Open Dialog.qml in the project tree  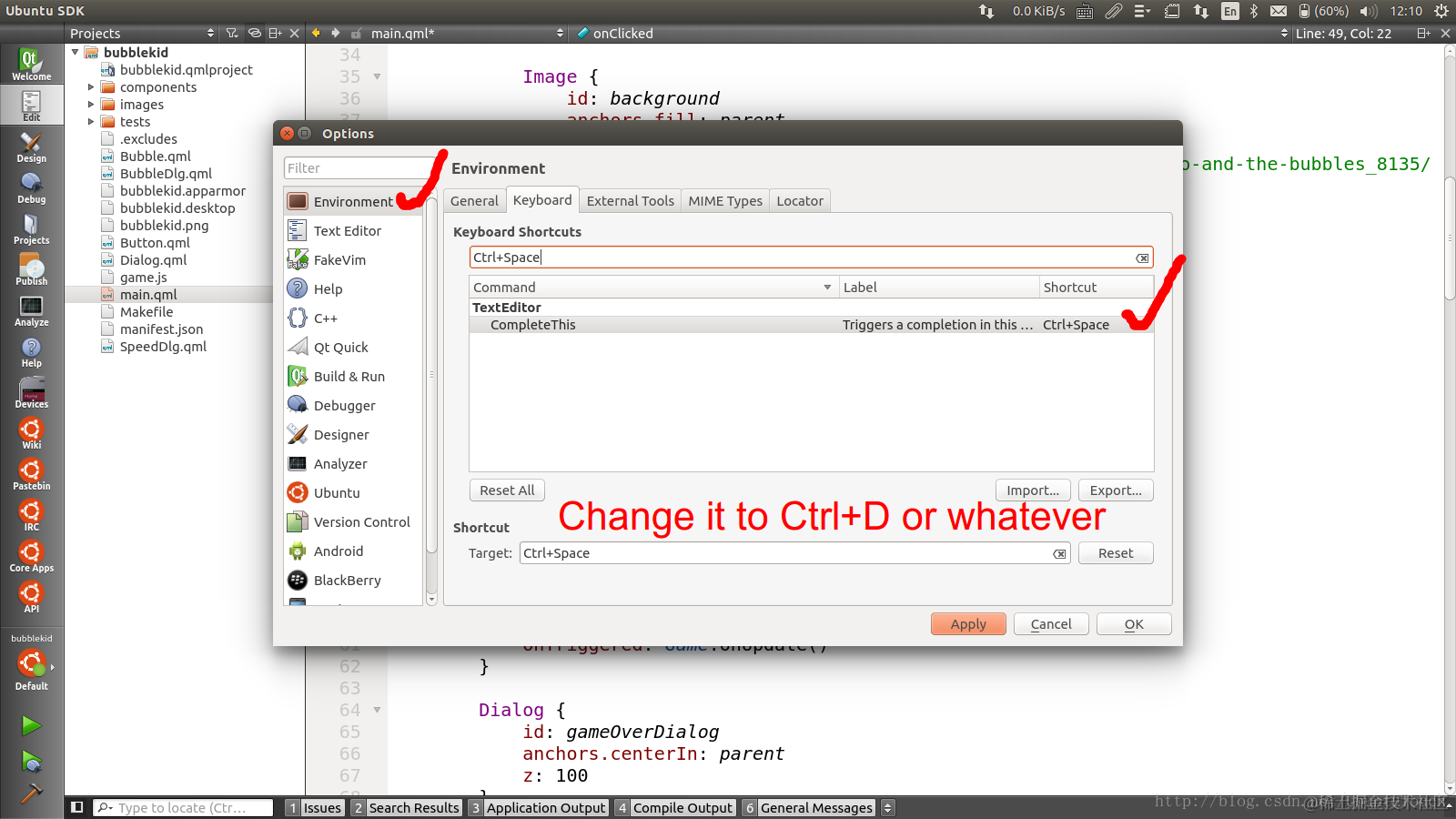click(x=153, y=260)
